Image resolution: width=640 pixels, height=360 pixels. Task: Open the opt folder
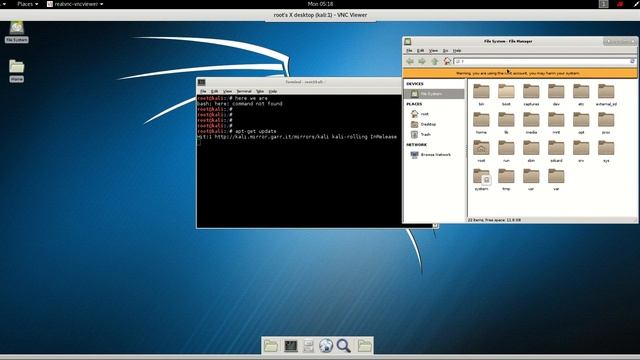(581, 123)
